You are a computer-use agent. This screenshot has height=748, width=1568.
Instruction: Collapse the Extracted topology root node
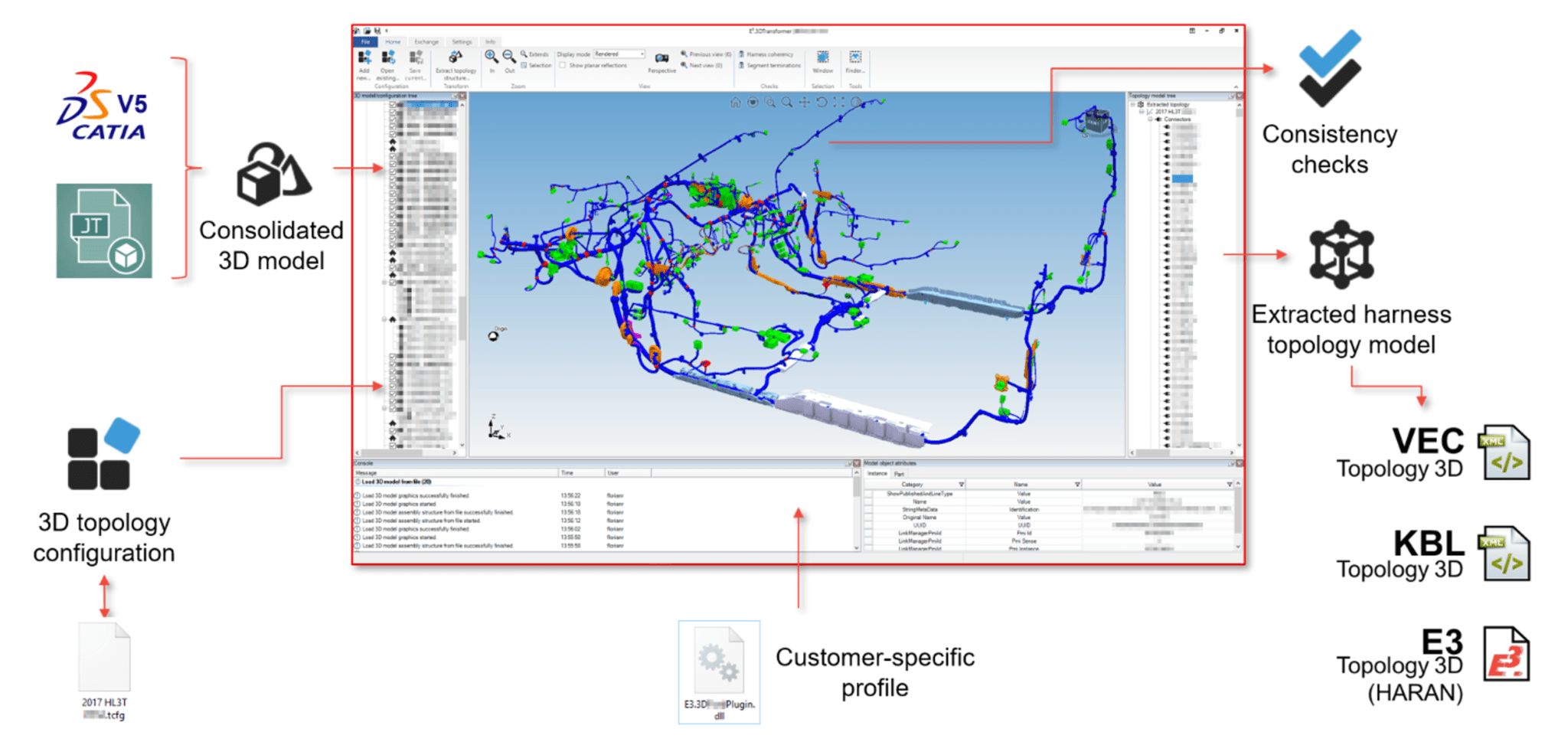[1133, 104]
